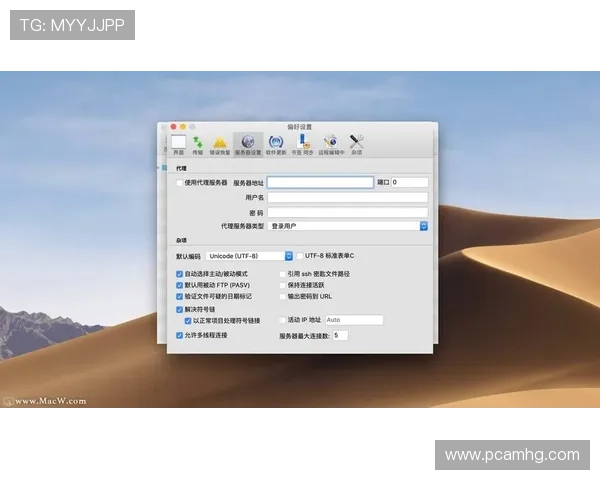
Task: Click the 服务器最大连接数 value field
Action: click(x=340, y=336)
